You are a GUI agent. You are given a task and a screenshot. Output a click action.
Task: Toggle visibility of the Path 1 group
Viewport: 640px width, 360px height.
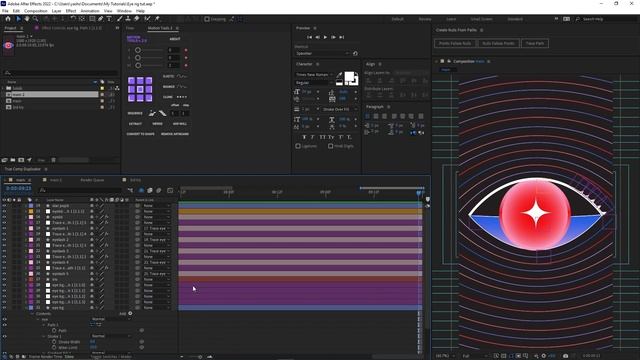(x=4, y=325)
